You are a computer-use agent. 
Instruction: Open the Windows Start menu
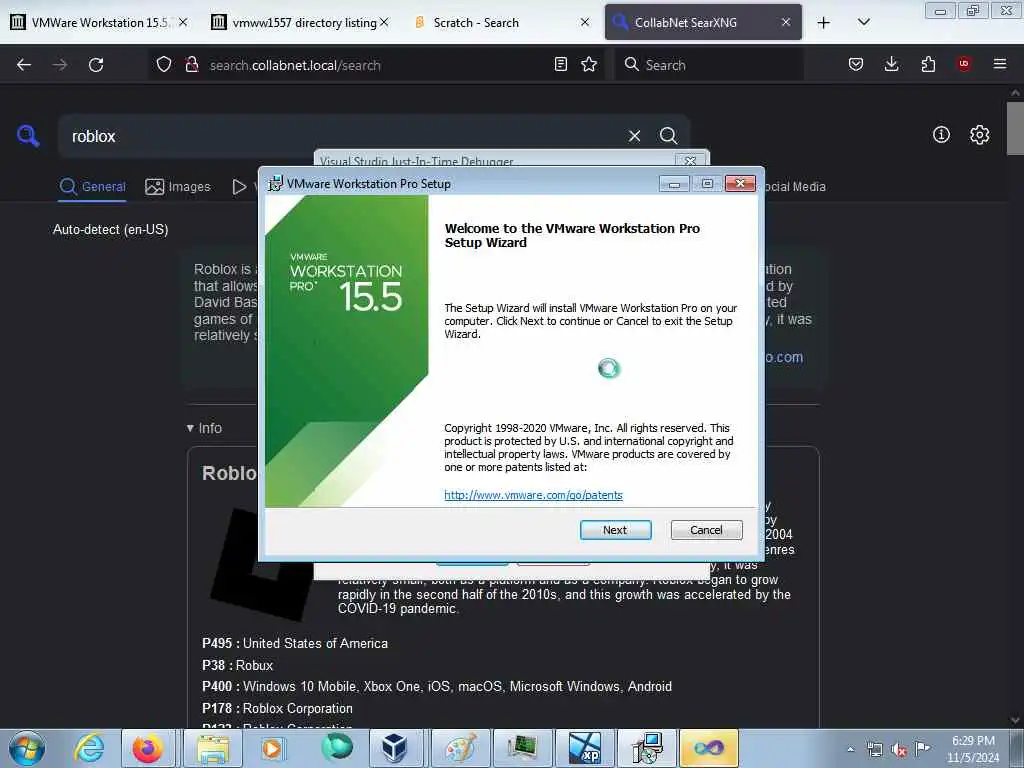pyautogui.click(x=27, y=748)
